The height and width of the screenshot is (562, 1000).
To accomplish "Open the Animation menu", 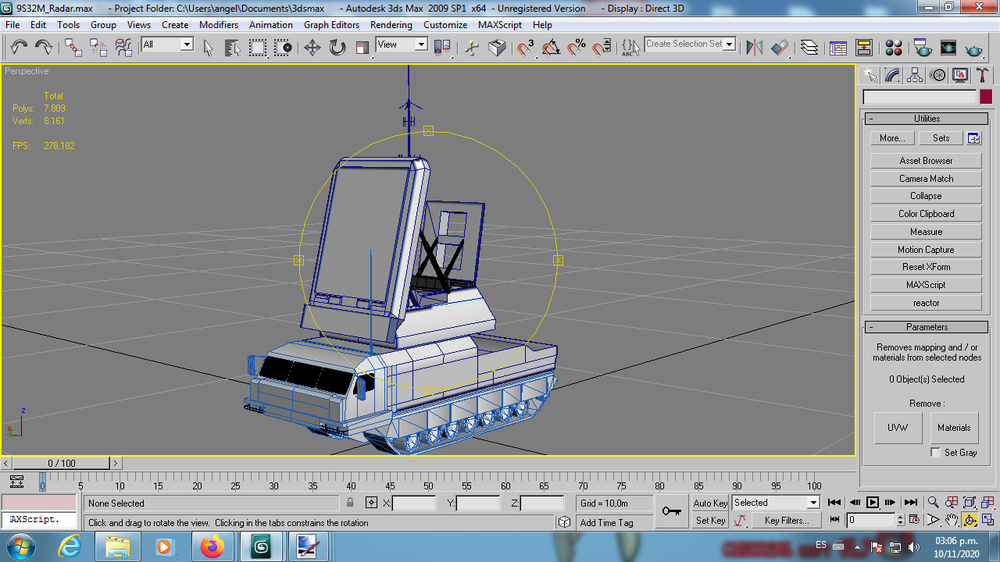I will tap(270, 25).
